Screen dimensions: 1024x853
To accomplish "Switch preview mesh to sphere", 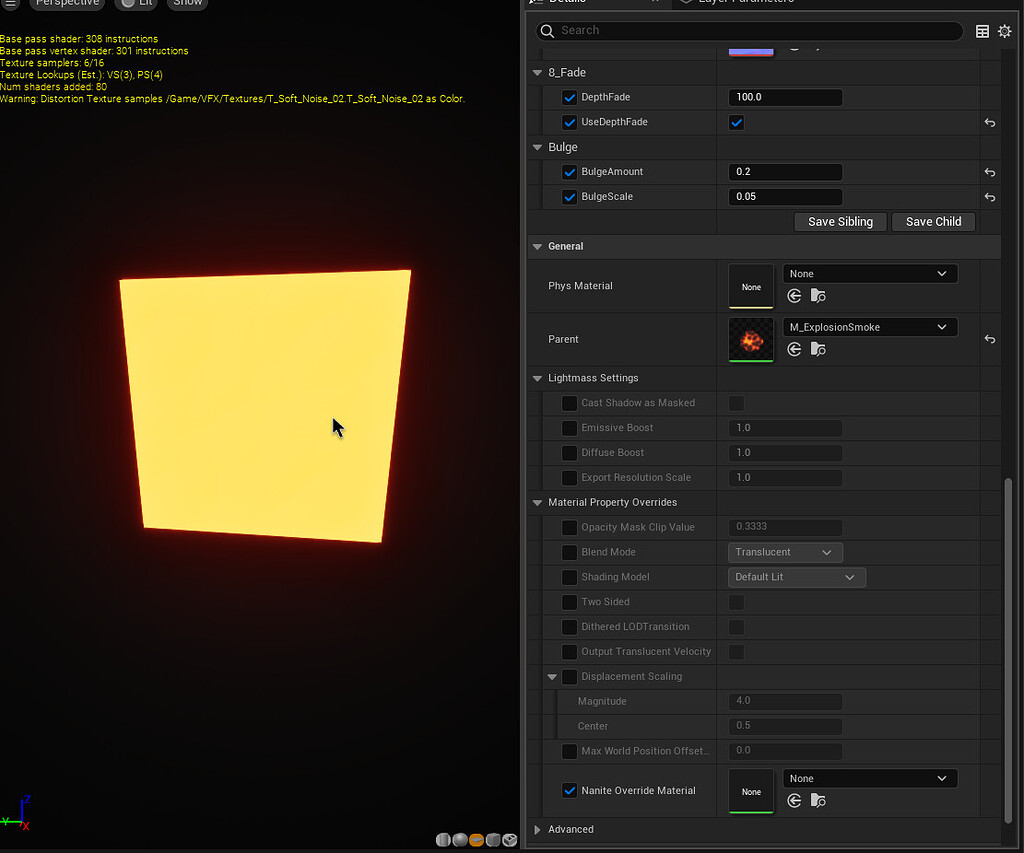I will 460,840.
